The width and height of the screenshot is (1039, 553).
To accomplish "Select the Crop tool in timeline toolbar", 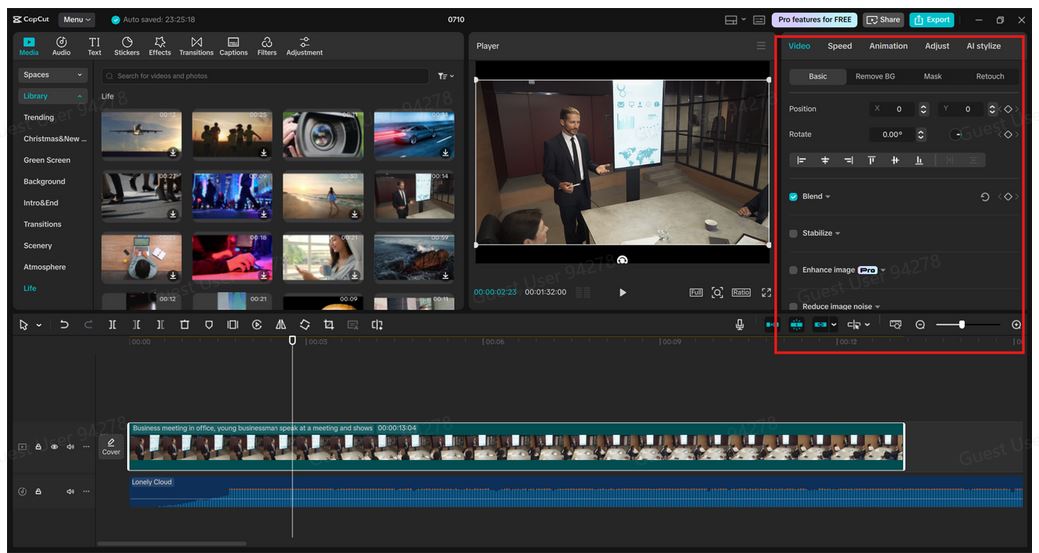I will [x=329, y=325].
